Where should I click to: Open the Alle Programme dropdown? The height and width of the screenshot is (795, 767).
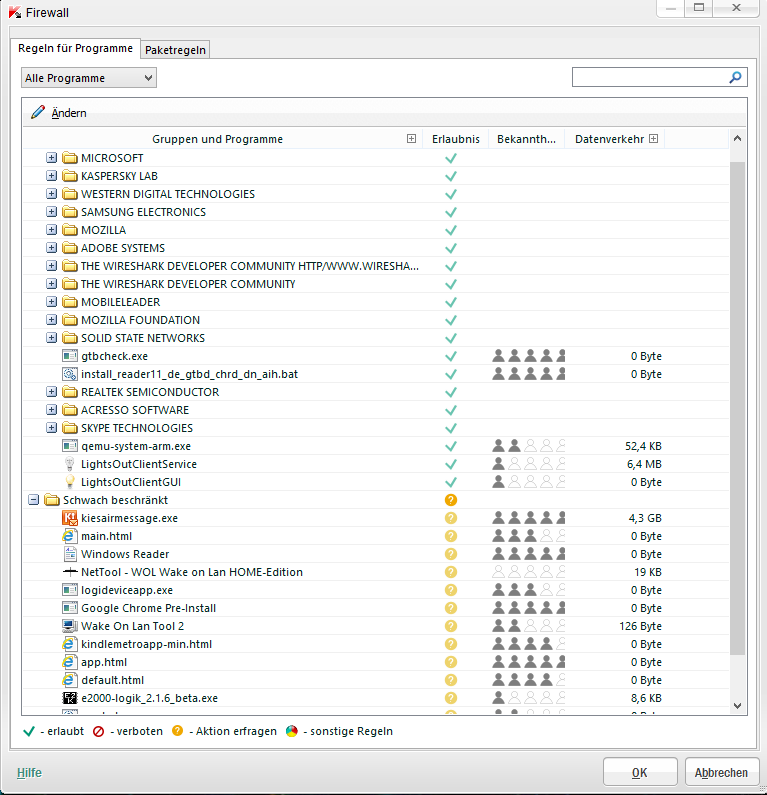pos(89,78)
